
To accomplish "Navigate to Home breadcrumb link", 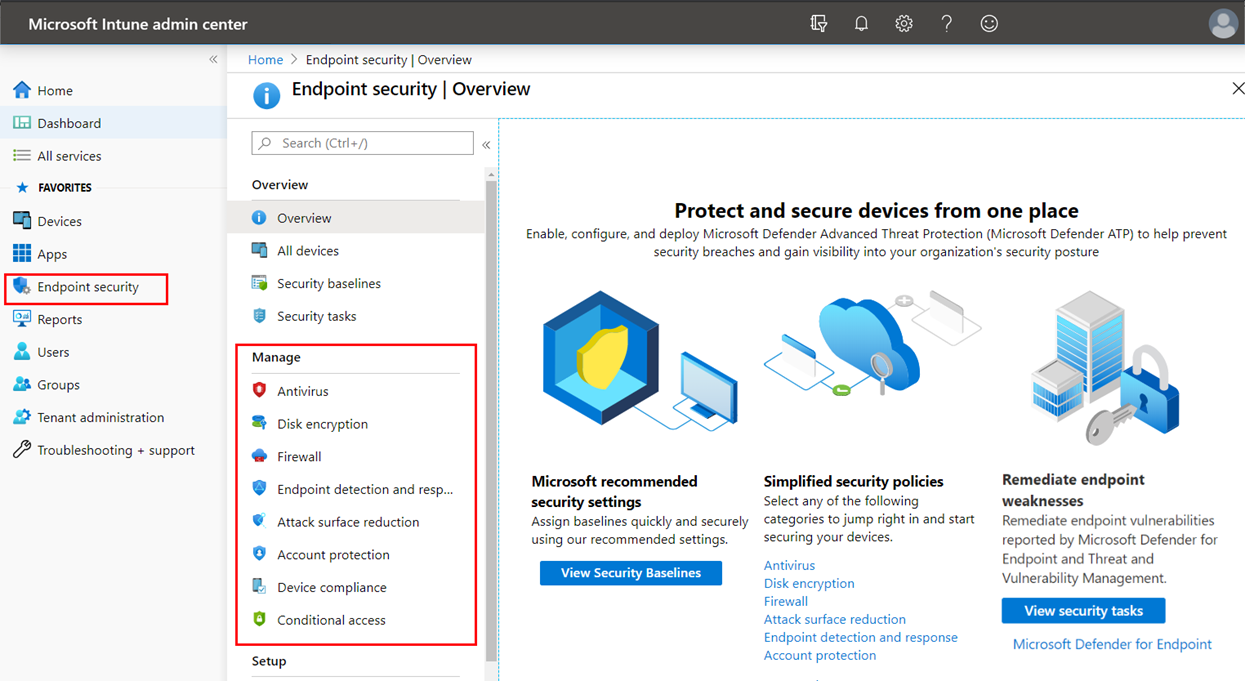I will (265, 60).
